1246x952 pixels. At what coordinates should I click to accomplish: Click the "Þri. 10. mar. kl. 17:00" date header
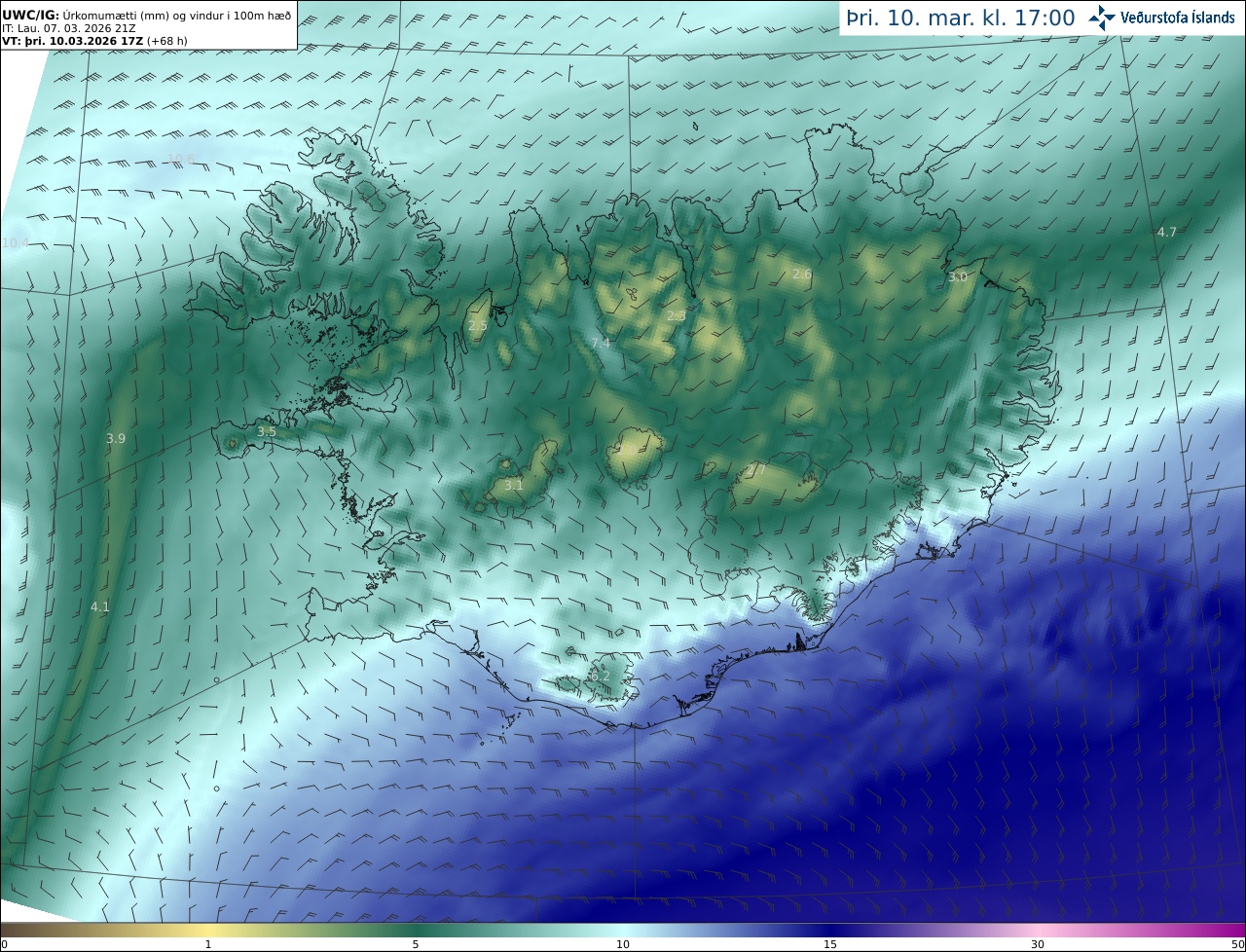click(961, 18)
